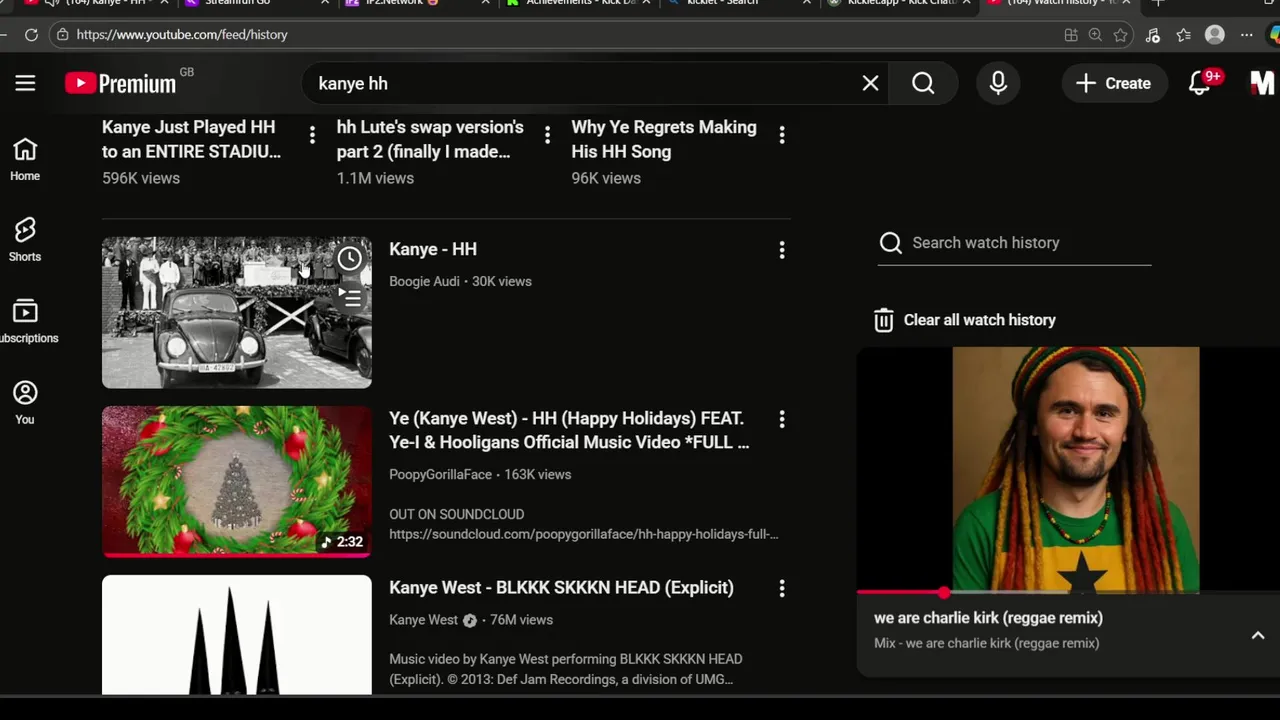Open the notifications bell
1280x720 pixels.
(1200, 84)
